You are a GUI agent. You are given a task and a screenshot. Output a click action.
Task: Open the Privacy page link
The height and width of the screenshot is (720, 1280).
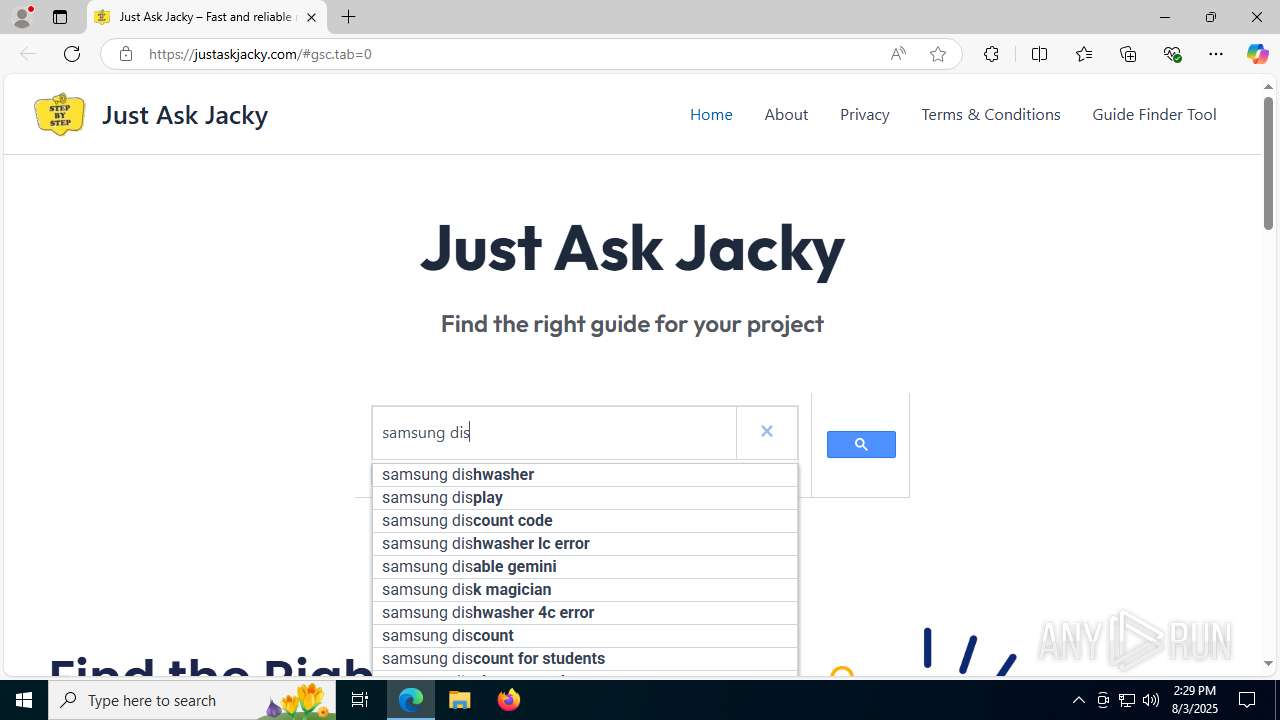tap(865, 114)
